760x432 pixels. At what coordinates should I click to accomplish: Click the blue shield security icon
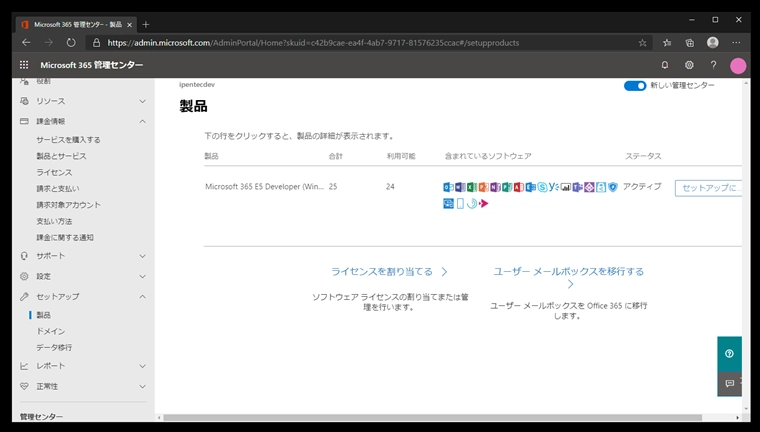613,187
